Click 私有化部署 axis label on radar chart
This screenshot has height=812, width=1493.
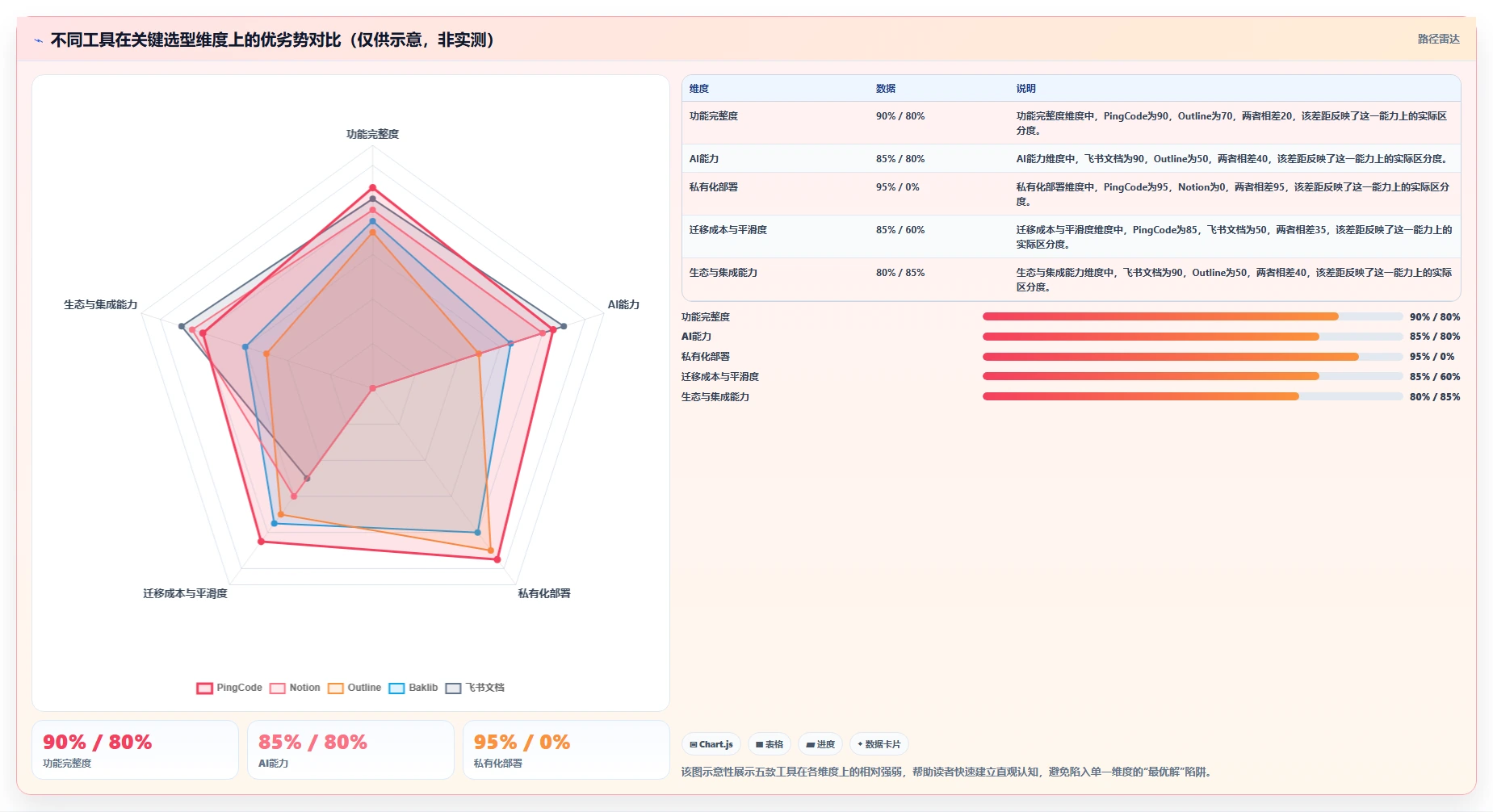point(544,593)
